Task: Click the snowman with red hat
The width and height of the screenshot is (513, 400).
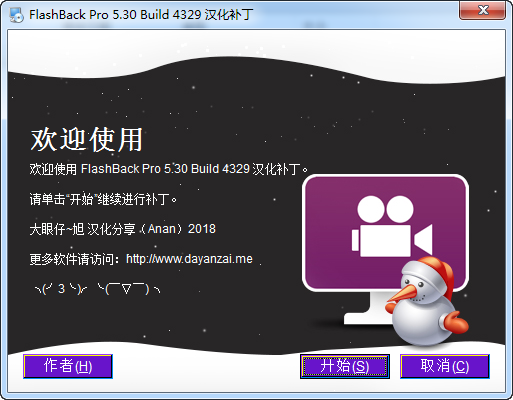Action: [x=426, y=301]
